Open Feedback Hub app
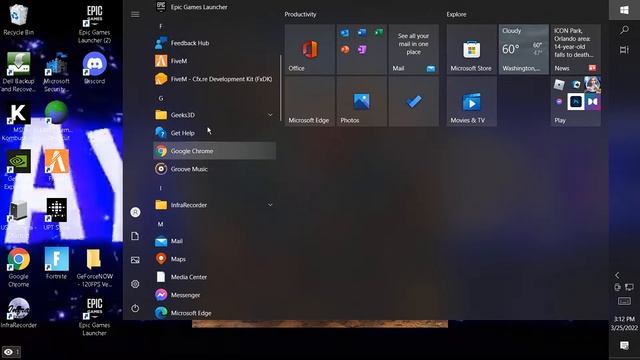This screenshot has width=640, height=360. click(x=215, y=43)
